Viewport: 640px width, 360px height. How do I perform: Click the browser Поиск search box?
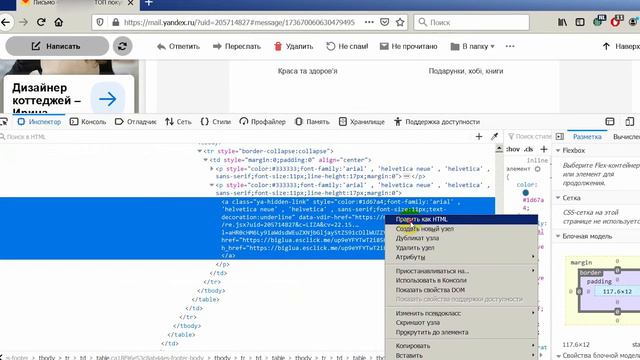(471, 22)
